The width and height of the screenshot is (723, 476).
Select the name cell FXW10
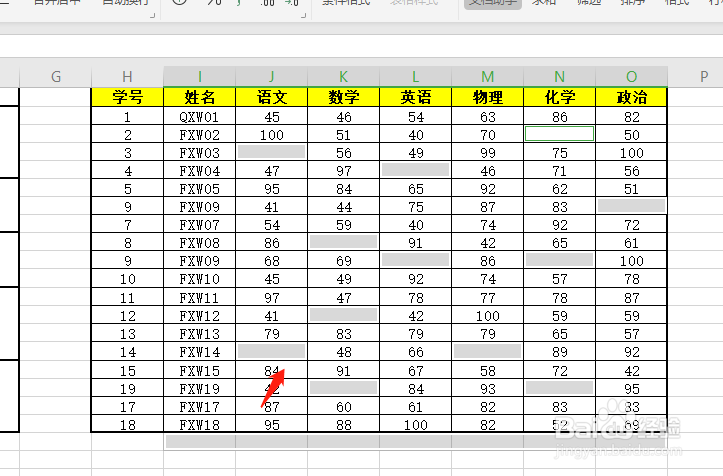coord(200,279)
